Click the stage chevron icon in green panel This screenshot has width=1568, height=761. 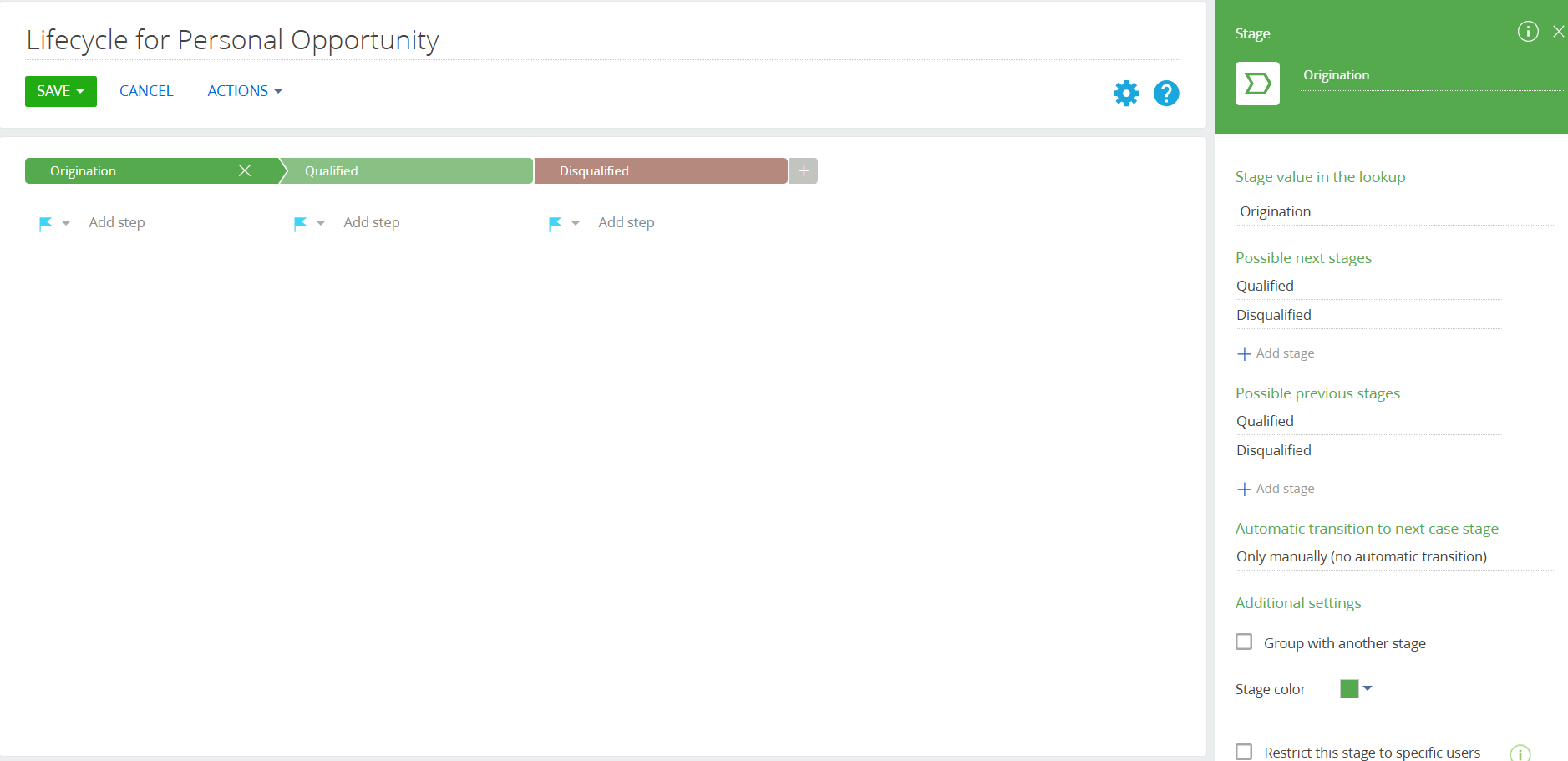pos(1257,84)
